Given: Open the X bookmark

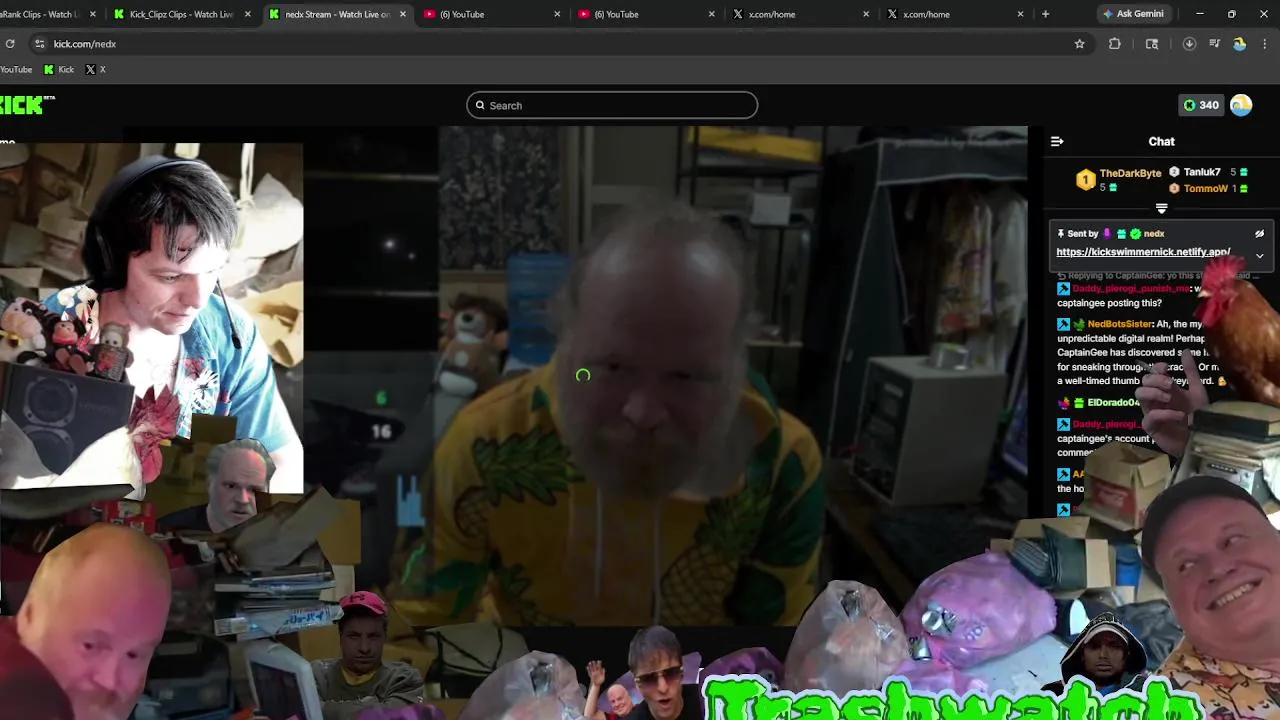Looking at the screenshot, I should 96,69.
